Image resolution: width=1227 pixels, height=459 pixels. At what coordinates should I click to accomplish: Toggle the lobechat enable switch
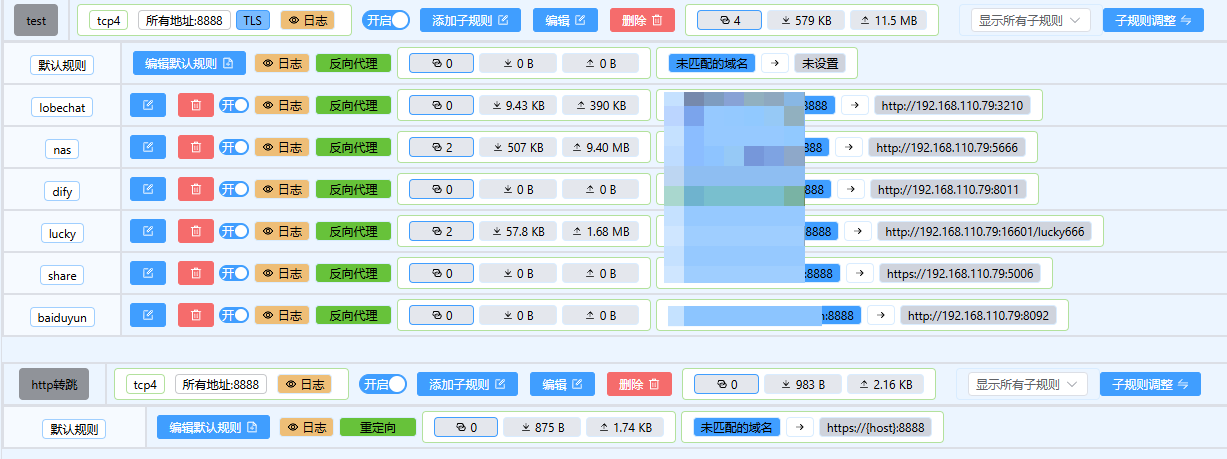[234, 105]
